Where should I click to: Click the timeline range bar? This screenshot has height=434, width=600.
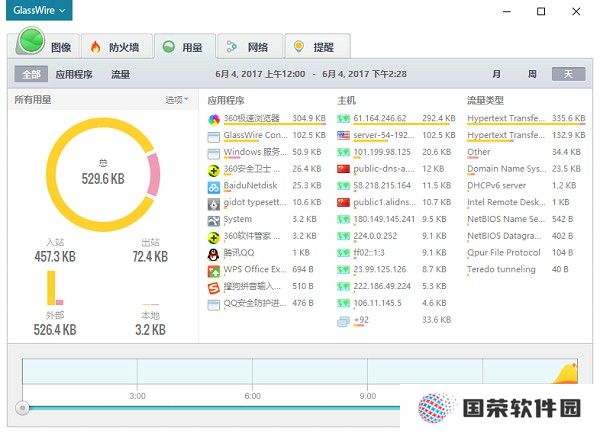[x=214, y=408]
